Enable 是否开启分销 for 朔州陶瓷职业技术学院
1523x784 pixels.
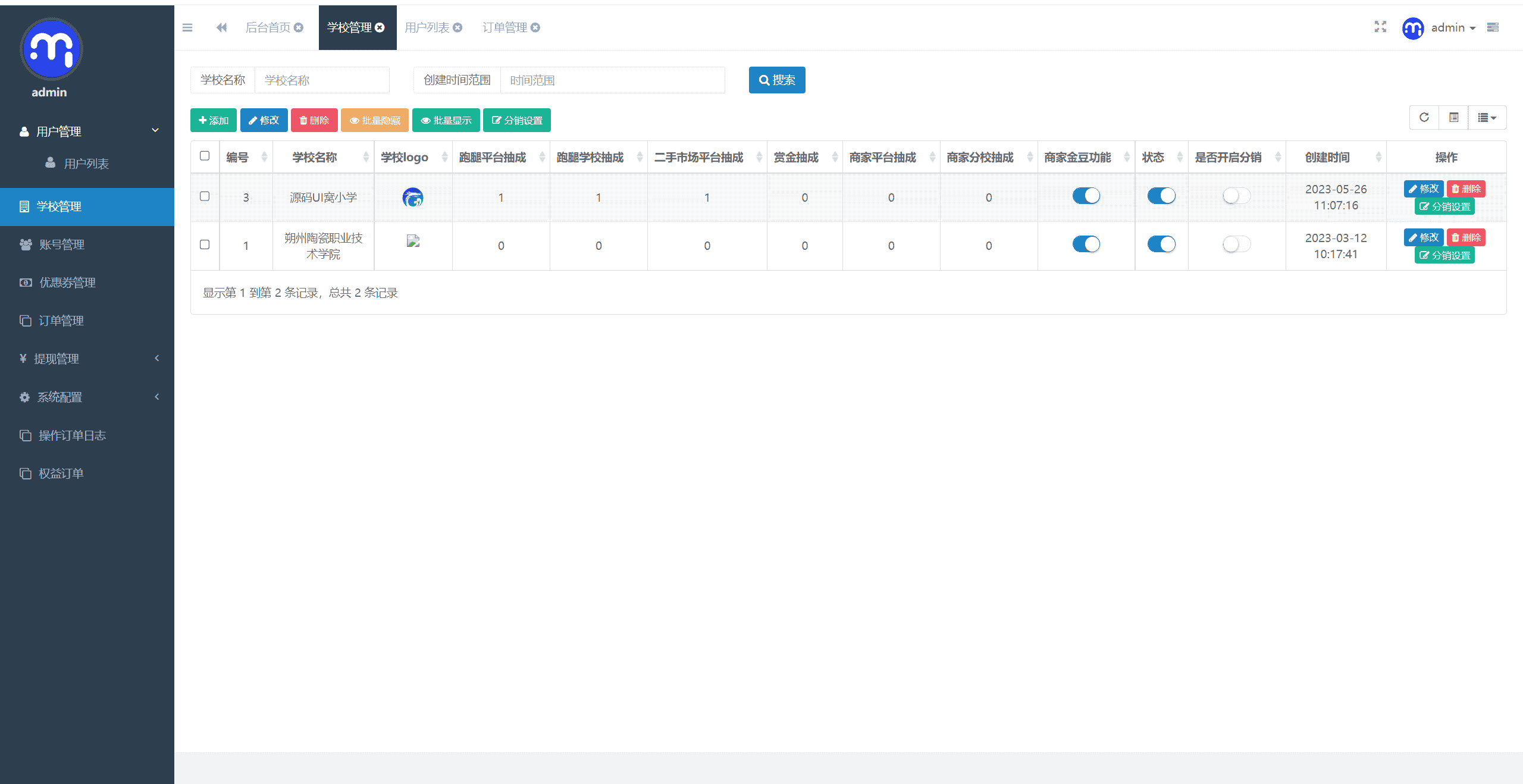[1236, 244]
